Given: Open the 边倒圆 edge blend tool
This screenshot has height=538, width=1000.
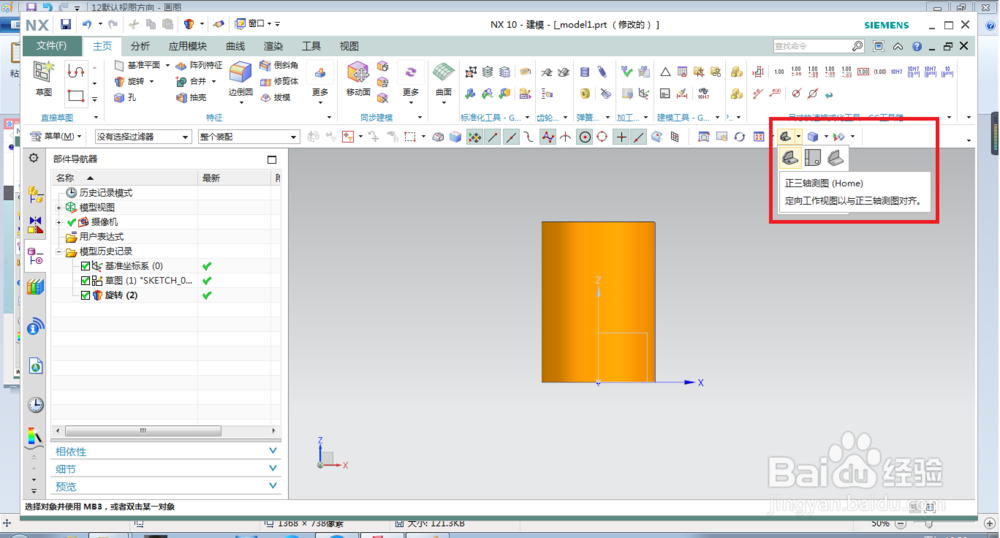Looking at the screenshot, I should [240, 79].
